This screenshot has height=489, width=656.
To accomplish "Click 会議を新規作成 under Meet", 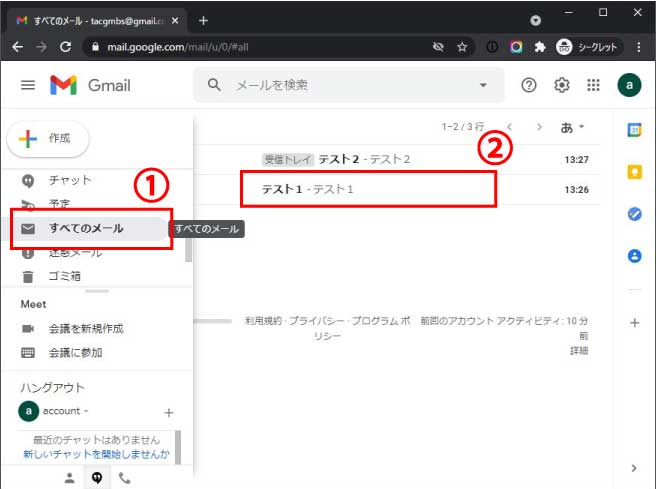I will click(86, 329).
